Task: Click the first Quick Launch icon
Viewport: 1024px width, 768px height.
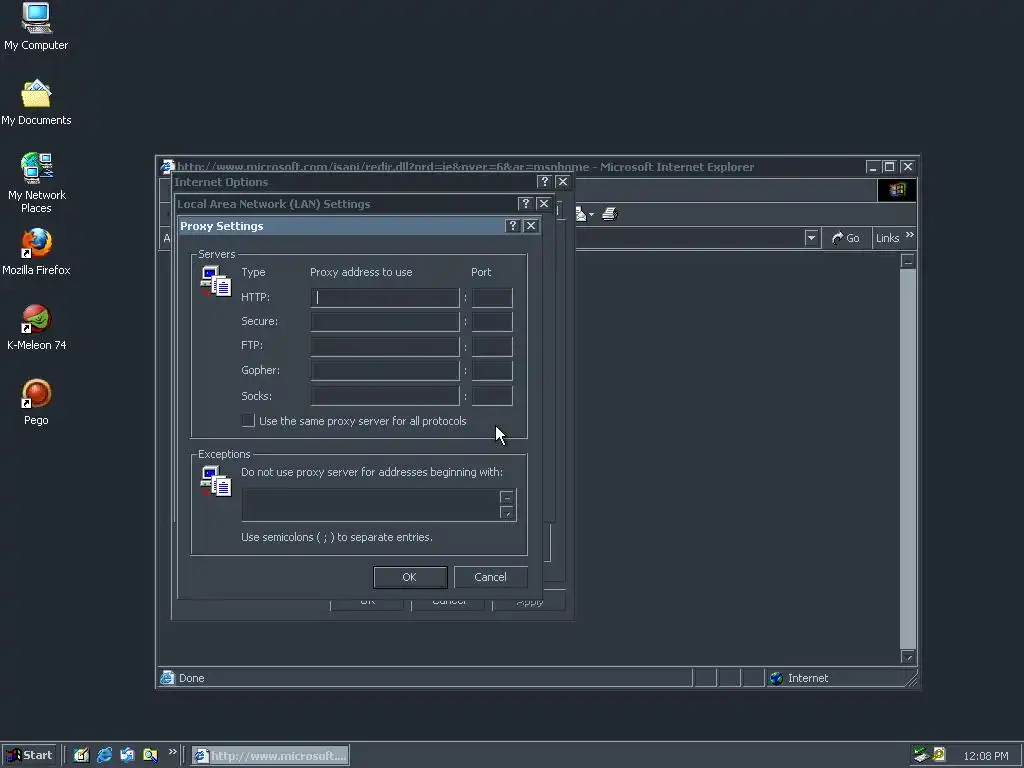Action: 81,755
